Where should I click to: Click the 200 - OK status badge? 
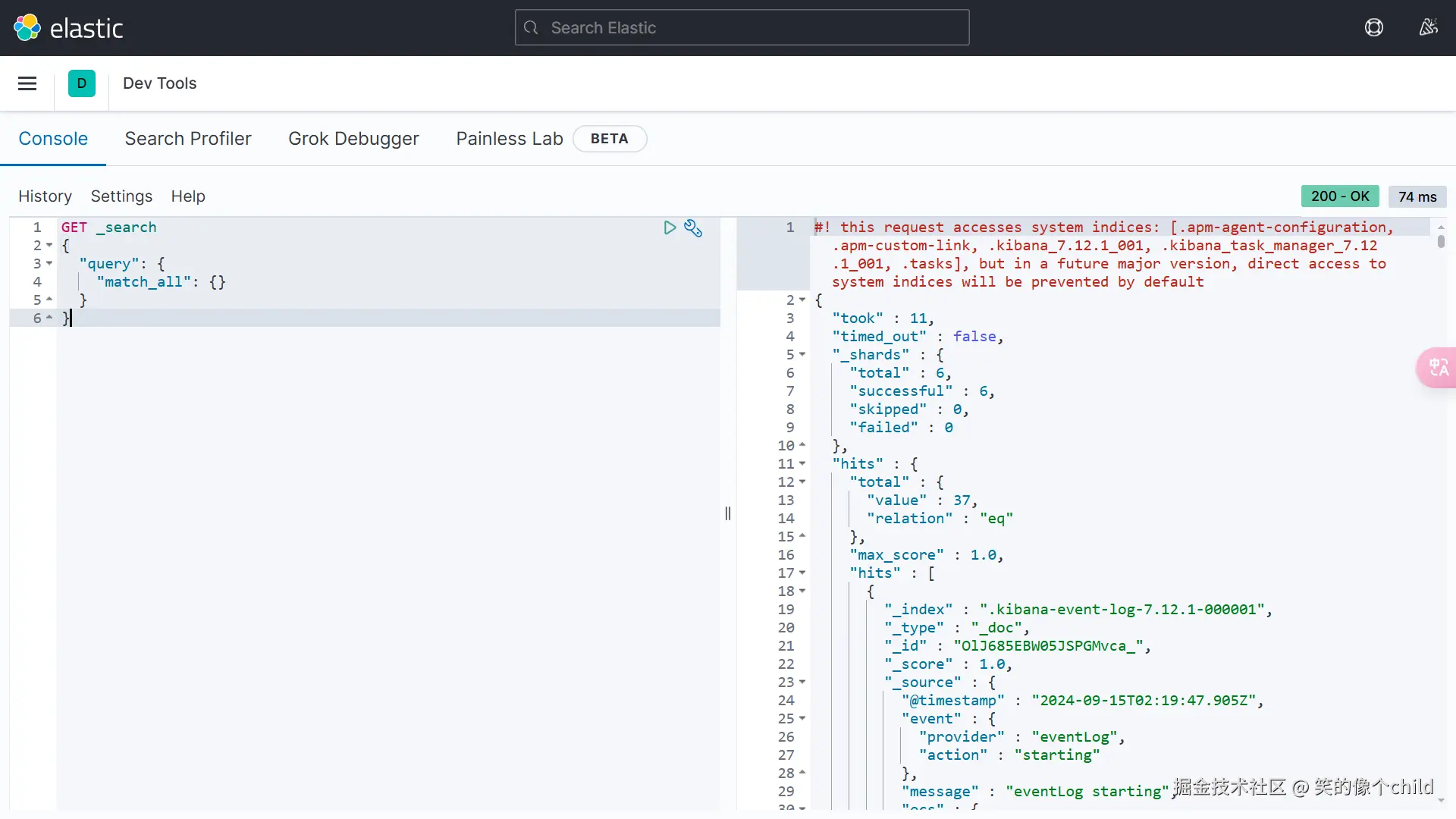pos(1340,196)
